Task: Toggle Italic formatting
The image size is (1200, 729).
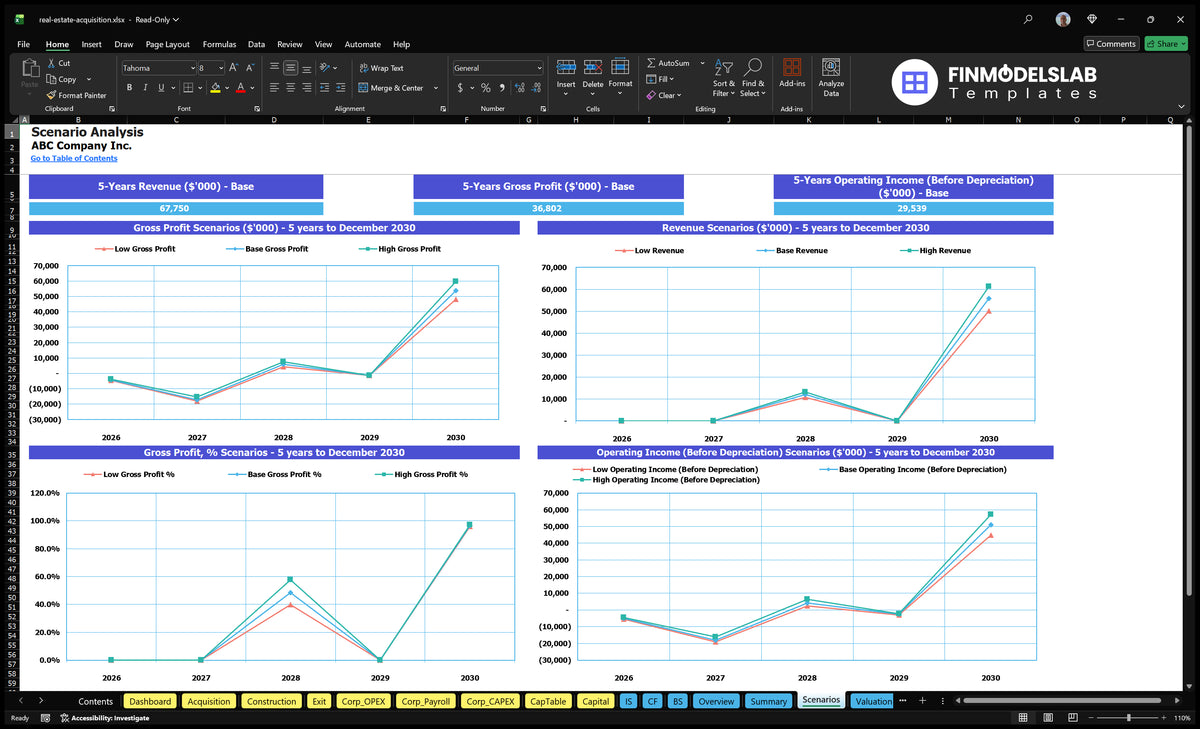Action: (146, 88)
